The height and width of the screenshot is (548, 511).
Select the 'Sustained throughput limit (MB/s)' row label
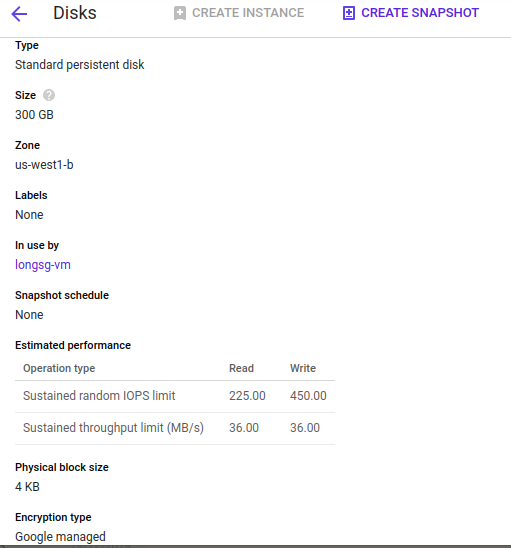pos(113,428)
